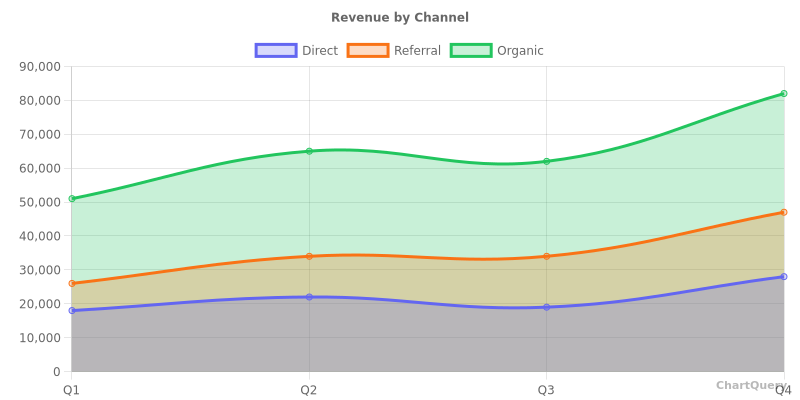Click the Referral data point at Q4
Viewport: 800px width, 400px height.
(783, 212)
